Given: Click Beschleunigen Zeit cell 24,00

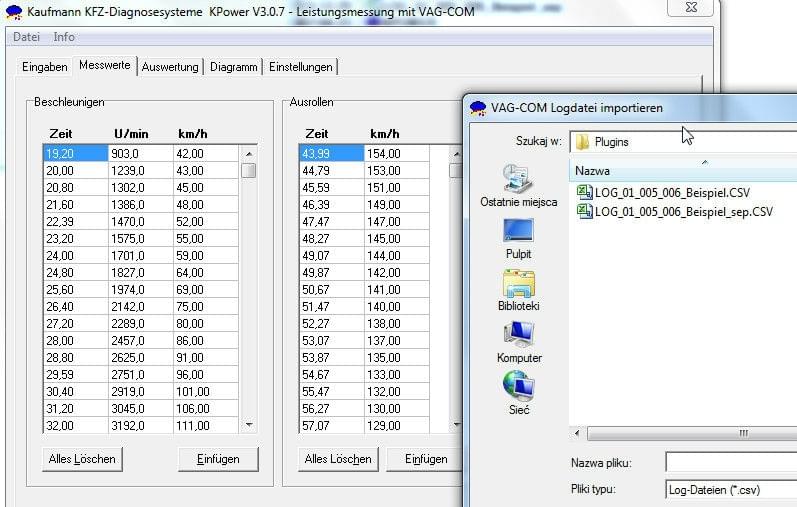Looking at the screenshot, I should coord(76,256).
